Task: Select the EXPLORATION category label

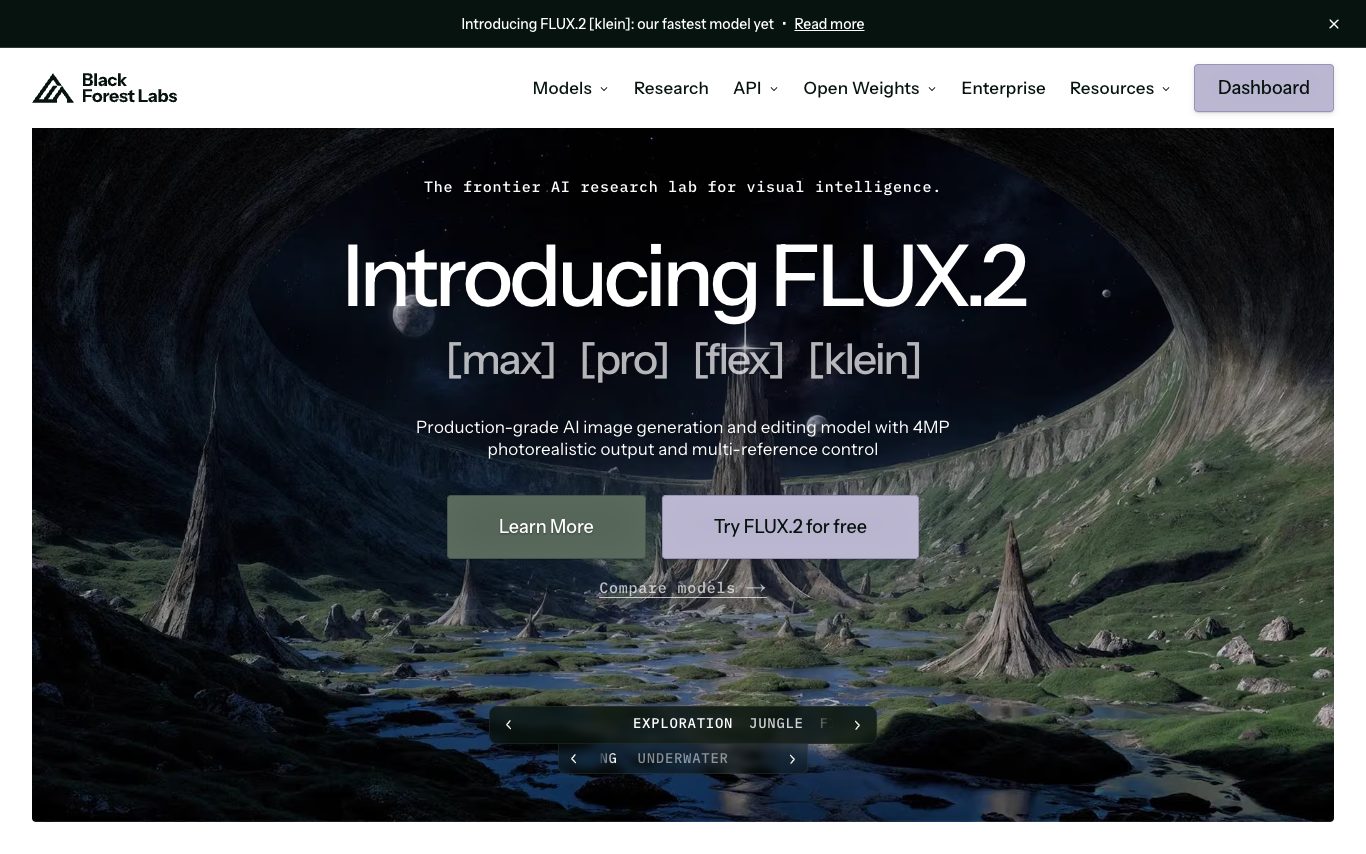Action: tap(683, 724)
